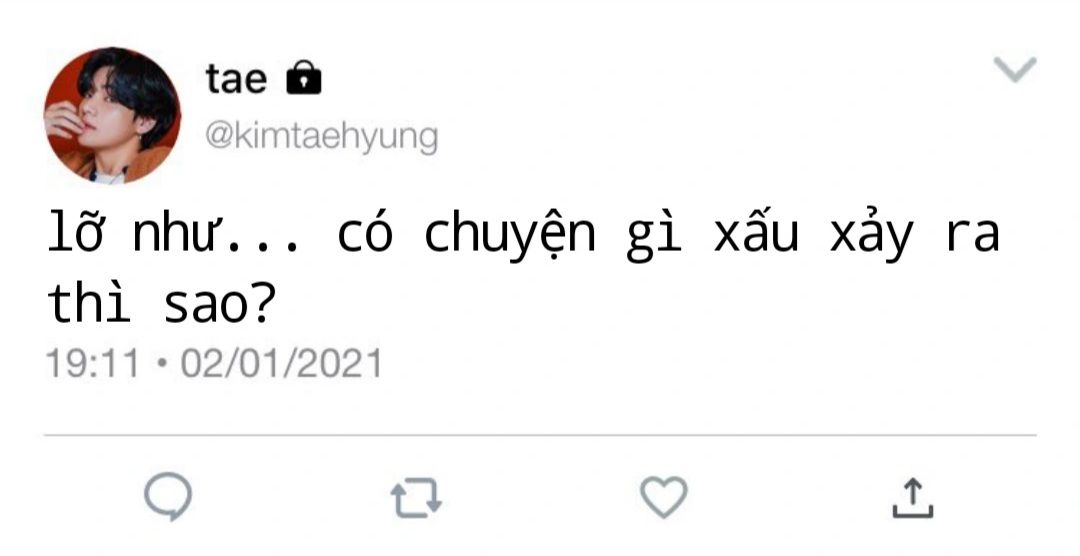Screen dimensions: 1080x556
Task: Click the divider line above action icons
Action: point(540,435)
